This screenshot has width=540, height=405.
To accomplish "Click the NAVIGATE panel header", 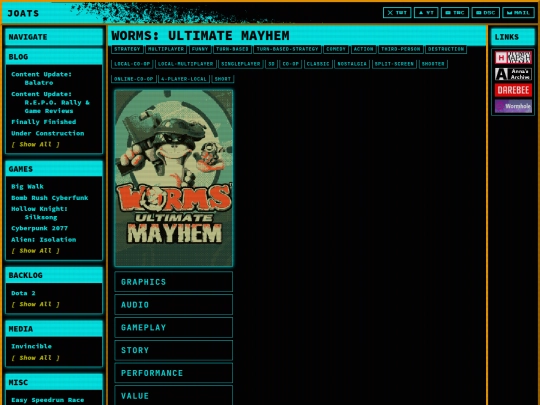I will 54,37.
